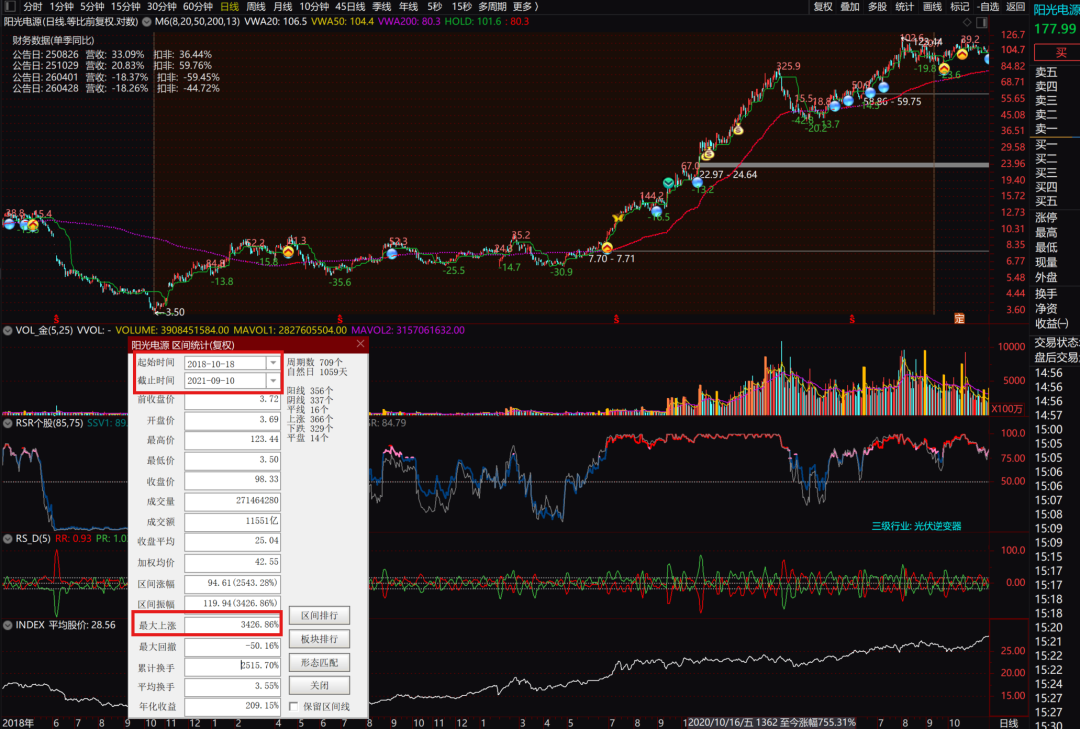This screenshot has width=1080, height=729.
Task: Click the 返回 toolbar item
Action: 1015,6
